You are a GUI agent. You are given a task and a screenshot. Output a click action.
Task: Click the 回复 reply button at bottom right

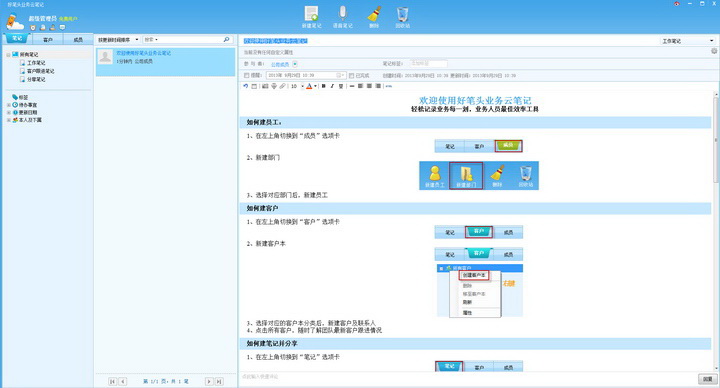pyautogui.click(x=707, y=379)
